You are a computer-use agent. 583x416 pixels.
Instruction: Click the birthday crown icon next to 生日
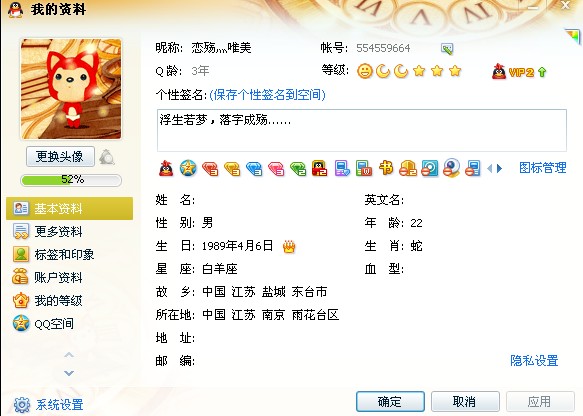coord(289,246)
